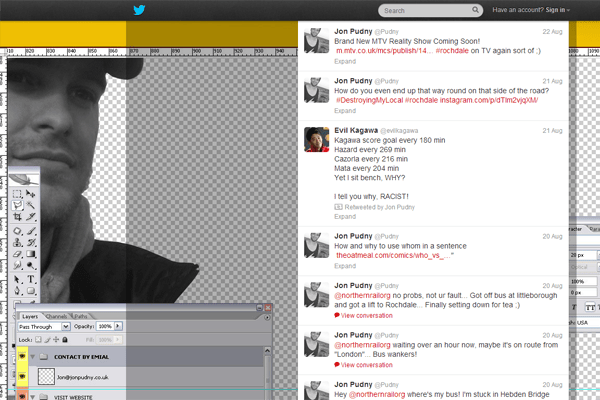Select the Clone Stamp tool
Screen dimensions: 600x400
pos(17,242)
